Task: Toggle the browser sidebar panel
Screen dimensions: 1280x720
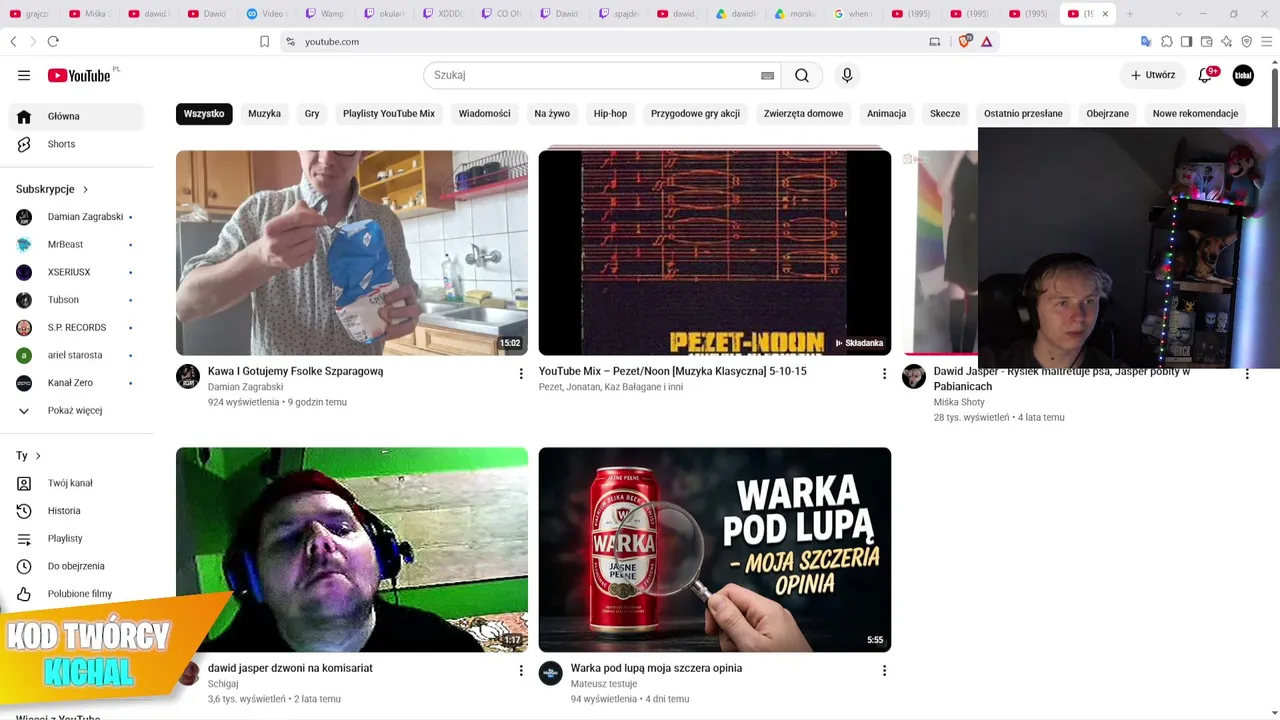Action: [1186, 41]
